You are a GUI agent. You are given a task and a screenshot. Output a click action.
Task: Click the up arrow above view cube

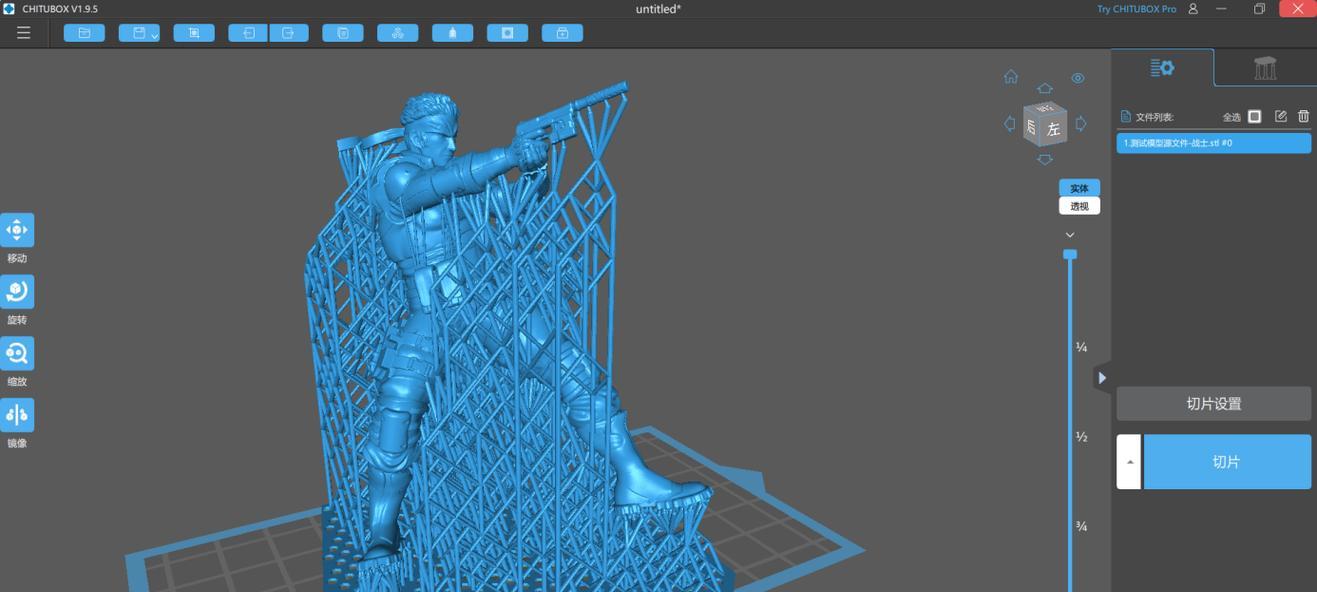[1045, 89]
